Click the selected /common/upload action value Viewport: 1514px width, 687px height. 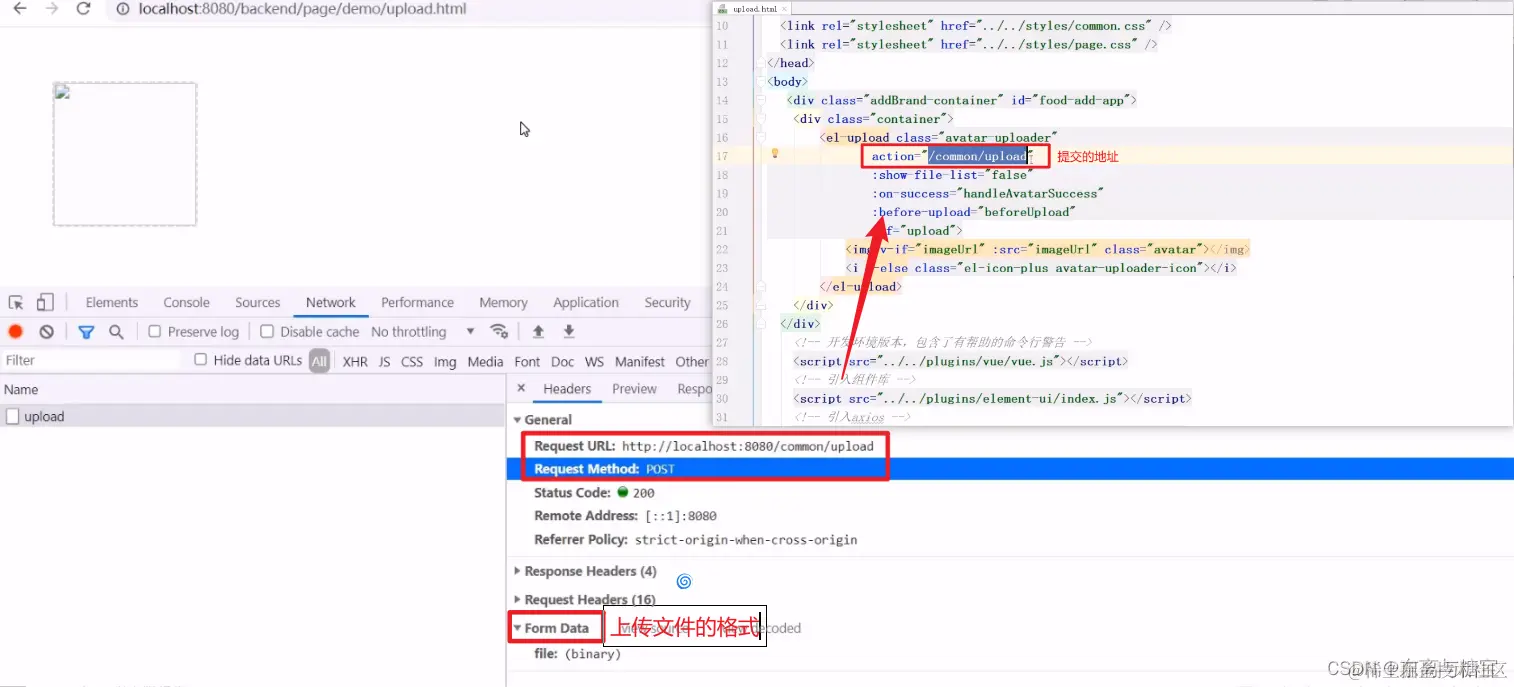point(978,156)
